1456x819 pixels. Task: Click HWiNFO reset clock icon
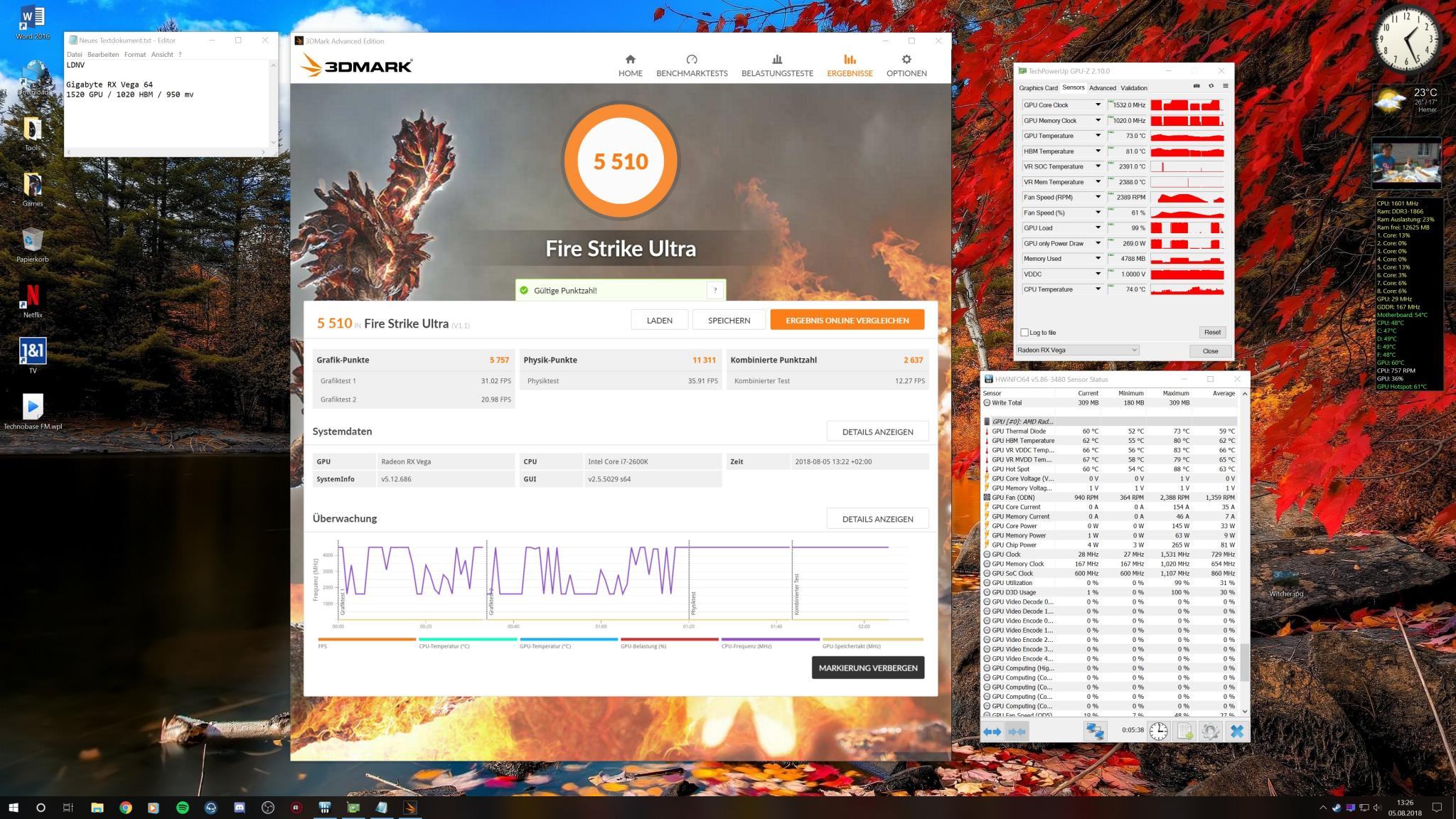(x=1158, y=731)
